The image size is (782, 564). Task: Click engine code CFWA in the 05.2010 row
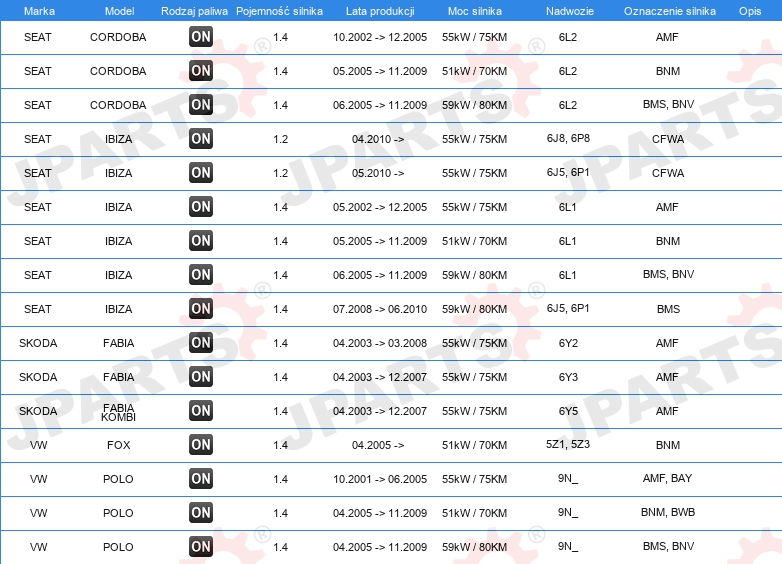click(x=668, y=173)
